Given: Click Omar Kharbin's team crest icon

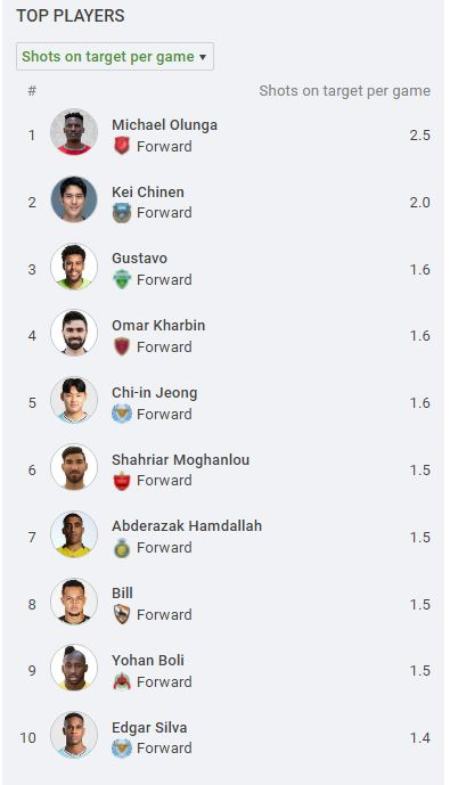Looking at the screenshot, I should [122, 346].
